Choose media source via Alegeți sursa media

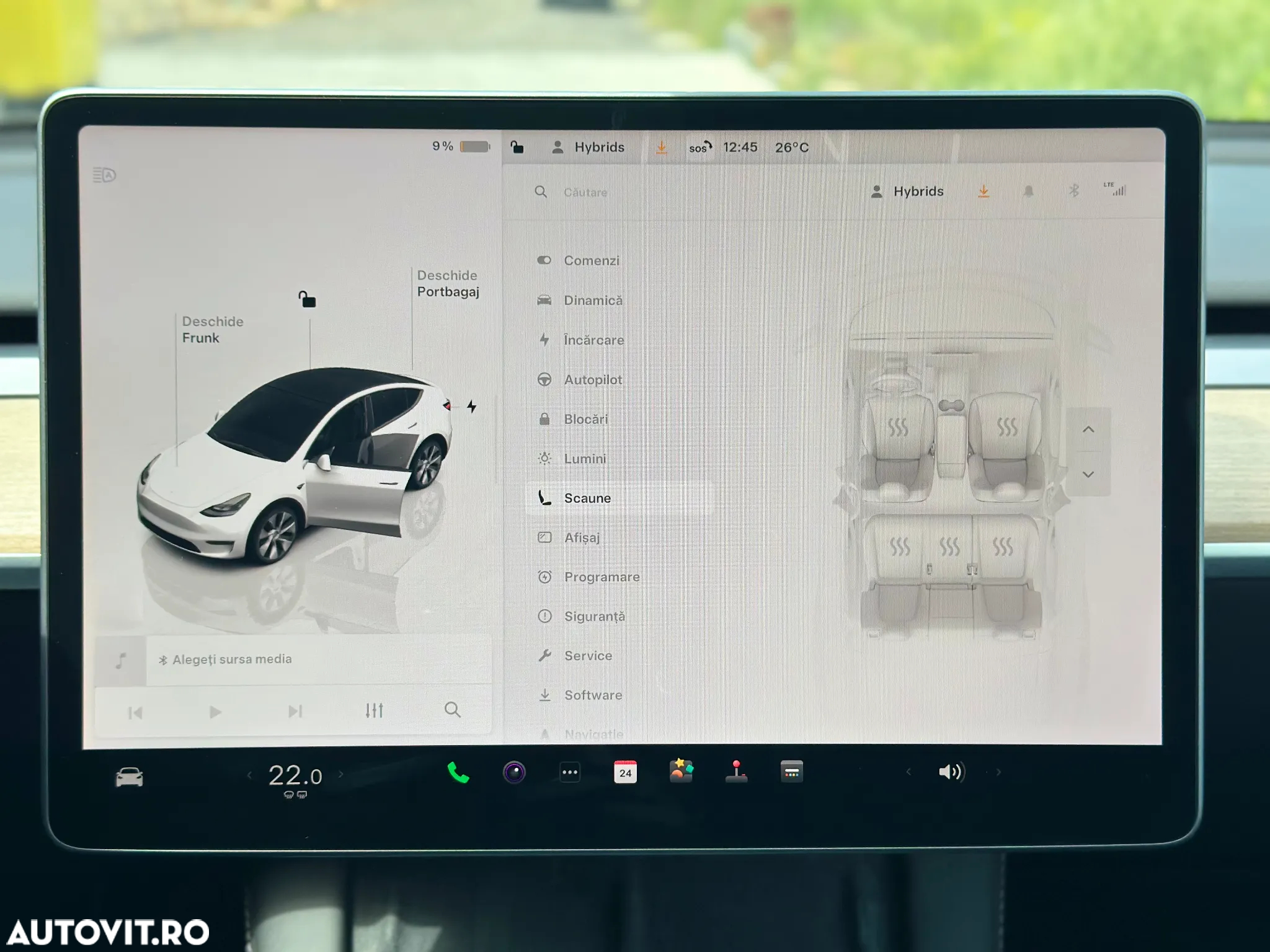point(226,659)
